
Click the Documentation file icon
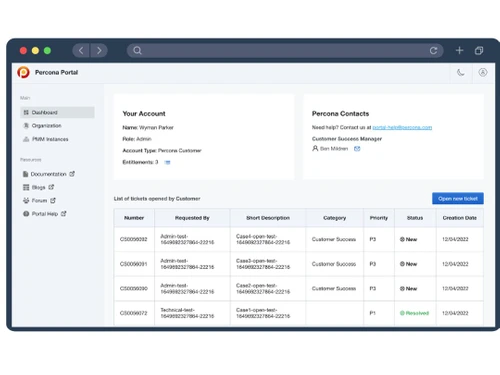pos(25,174)
